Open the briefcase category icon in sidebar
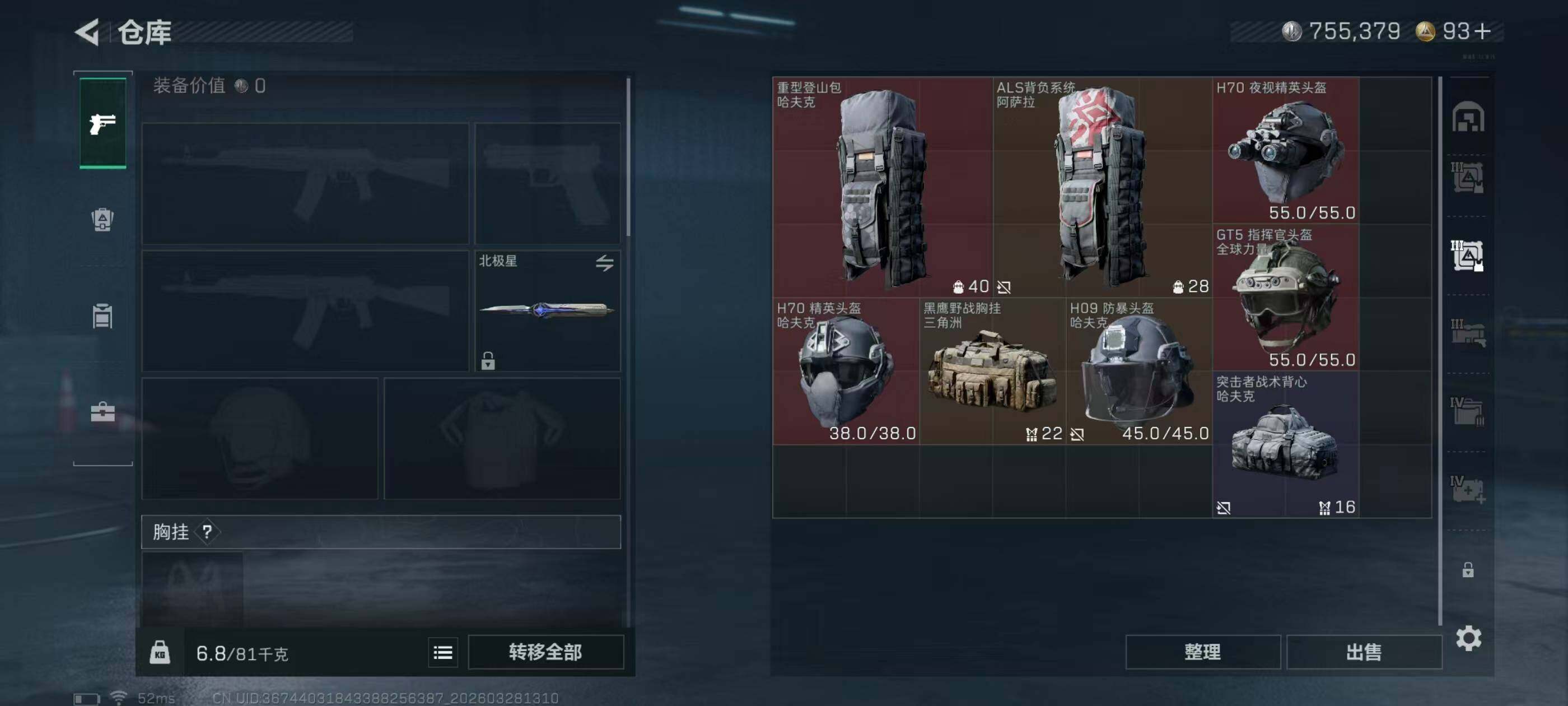The image size is (1568, 706). click(x=102, y=412)
